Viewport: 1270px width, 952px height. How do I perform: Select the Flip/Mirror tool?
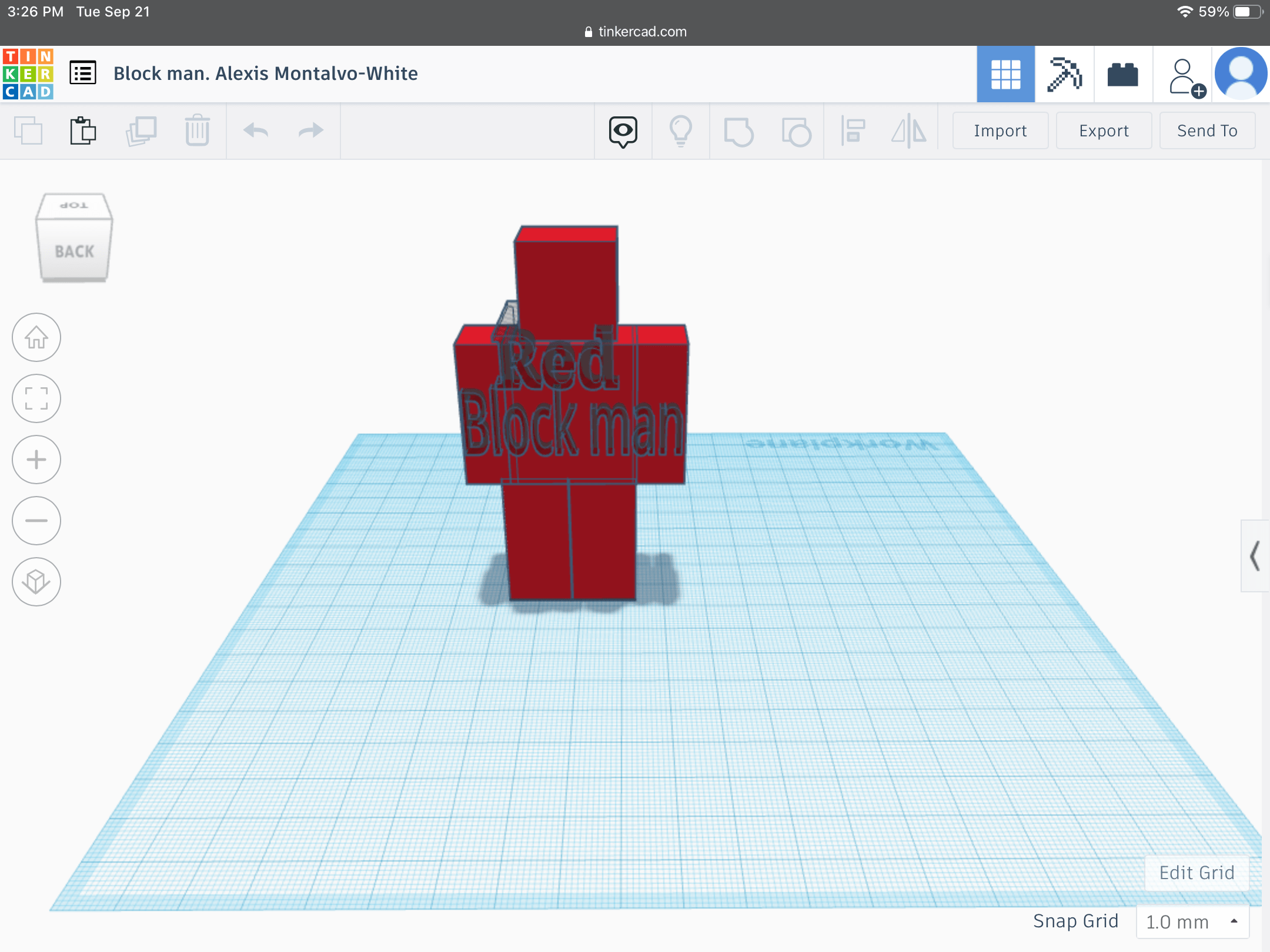click(x=909, y=131)
